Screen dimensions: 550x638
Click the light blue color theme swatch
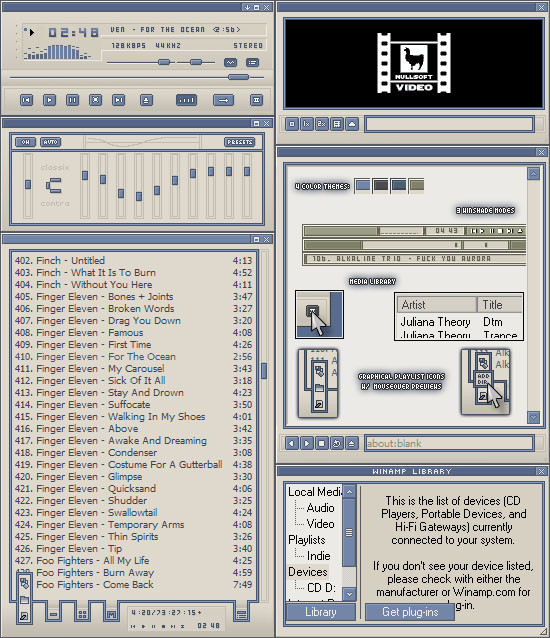point(363,186)
